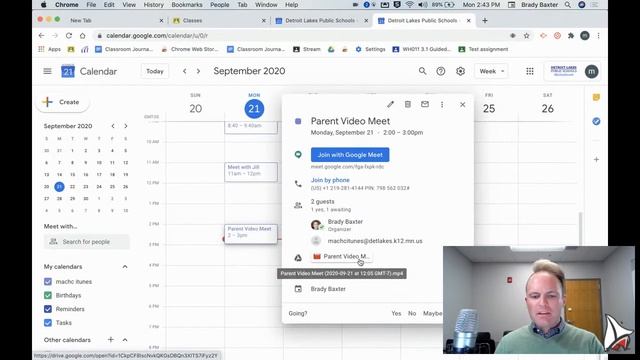
Task: Open the calendar support help icon
Action: click(441, 71)
